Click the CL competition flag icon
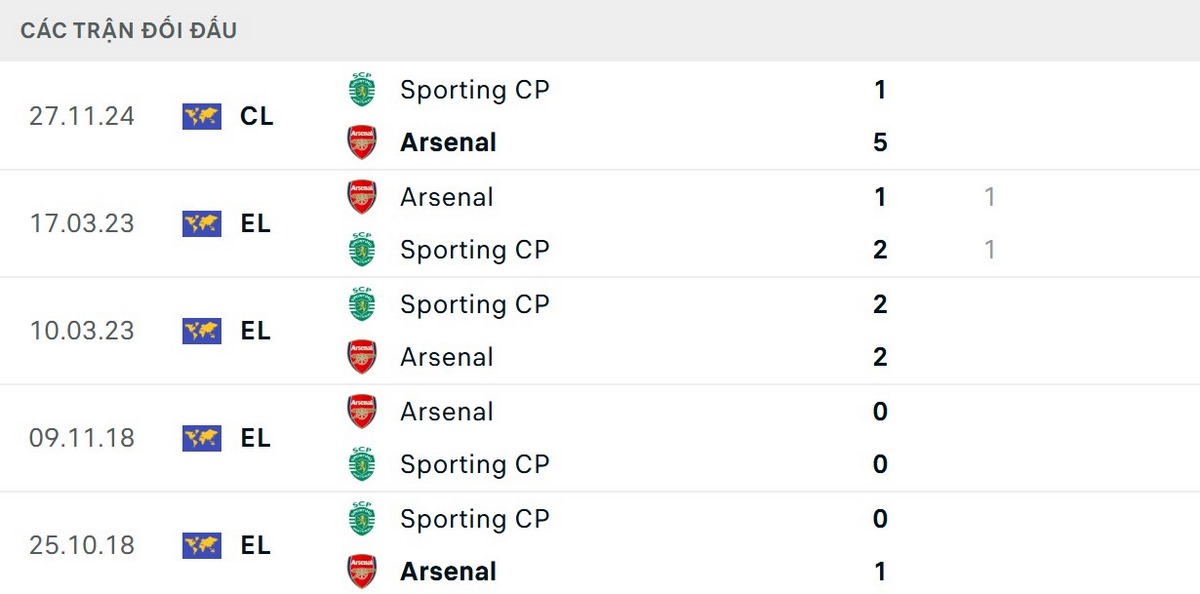Screen dimensions: 1200x594 pos(201,116)
